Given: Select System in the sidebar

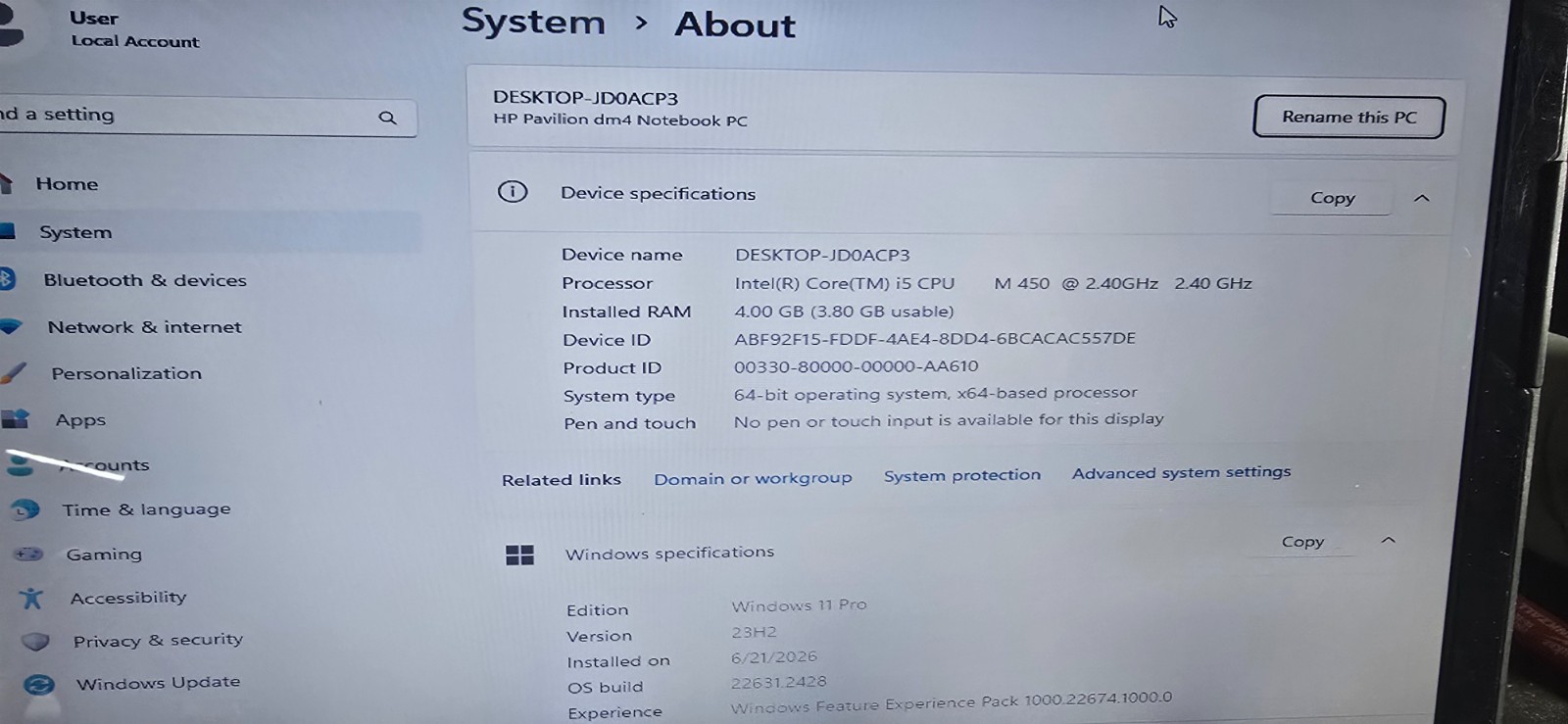Looking at the screenshot, I should point(75,232).
